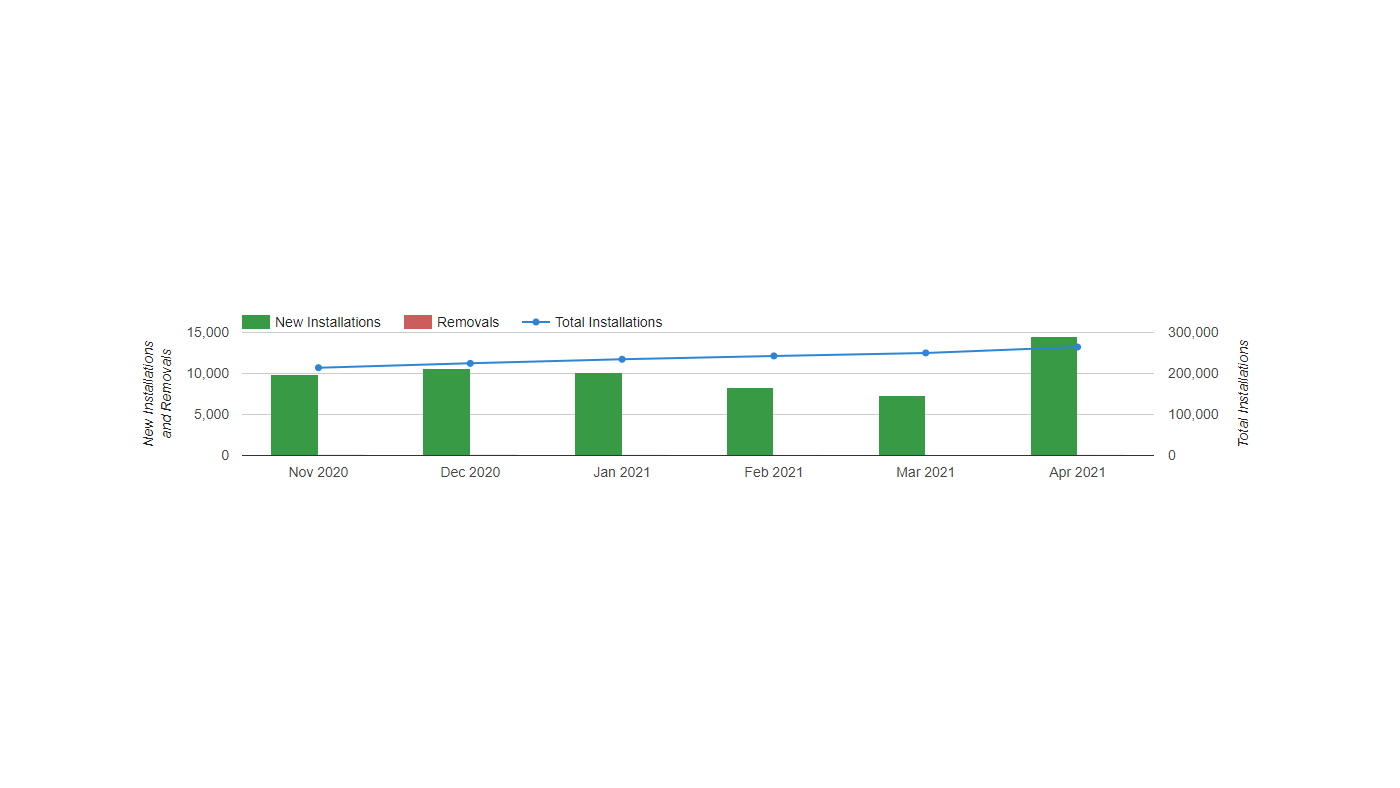
Task: Click the Mar 2021 line data point
Action: 926,353
